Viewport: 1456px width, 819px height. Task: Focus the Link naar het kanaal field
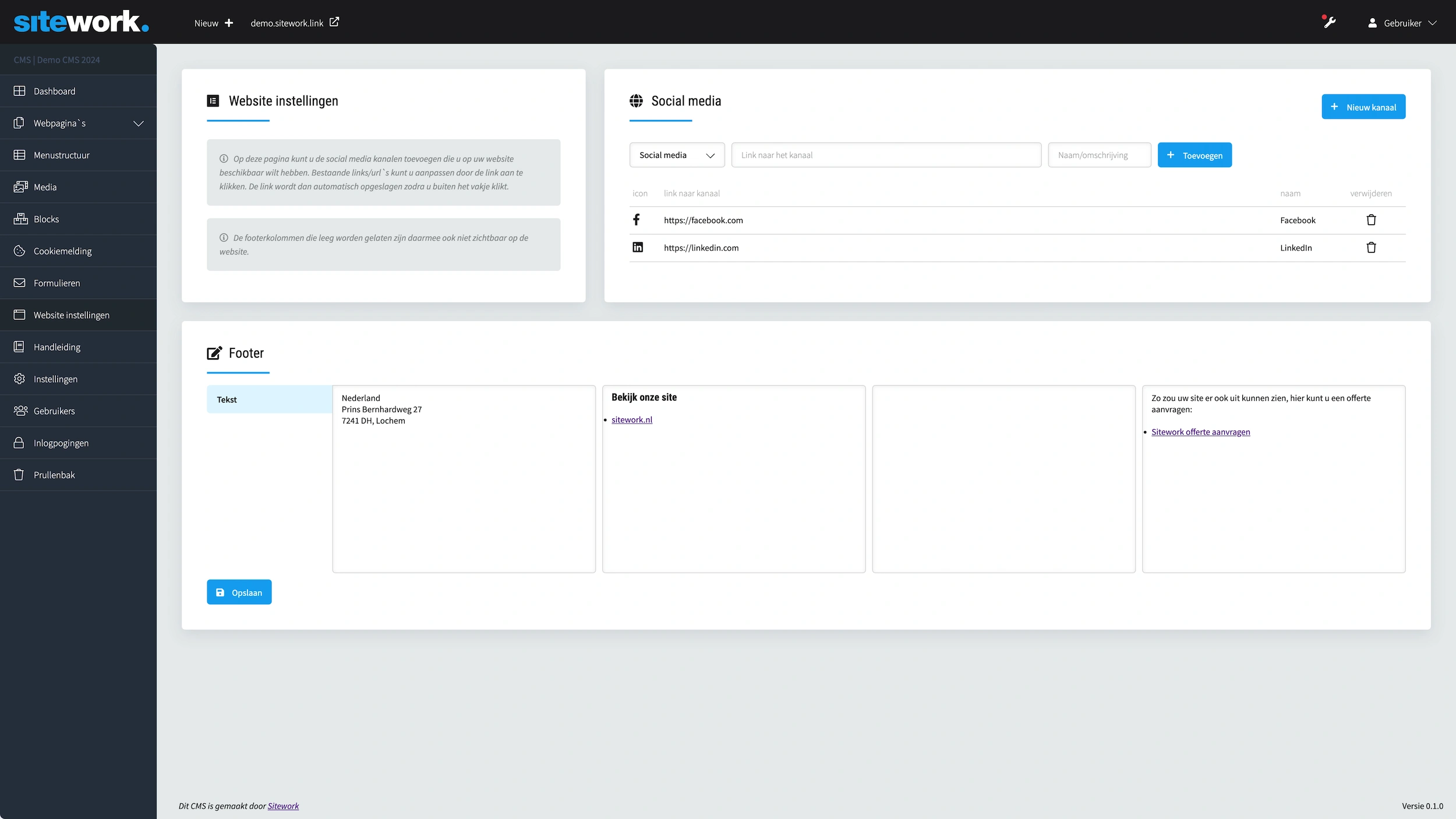tap(886, 155)
